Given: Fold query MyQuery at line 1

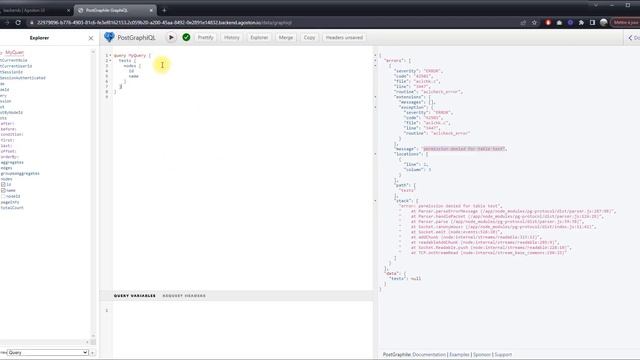Looking at the screenshot, I should click(x=110, y=55).
